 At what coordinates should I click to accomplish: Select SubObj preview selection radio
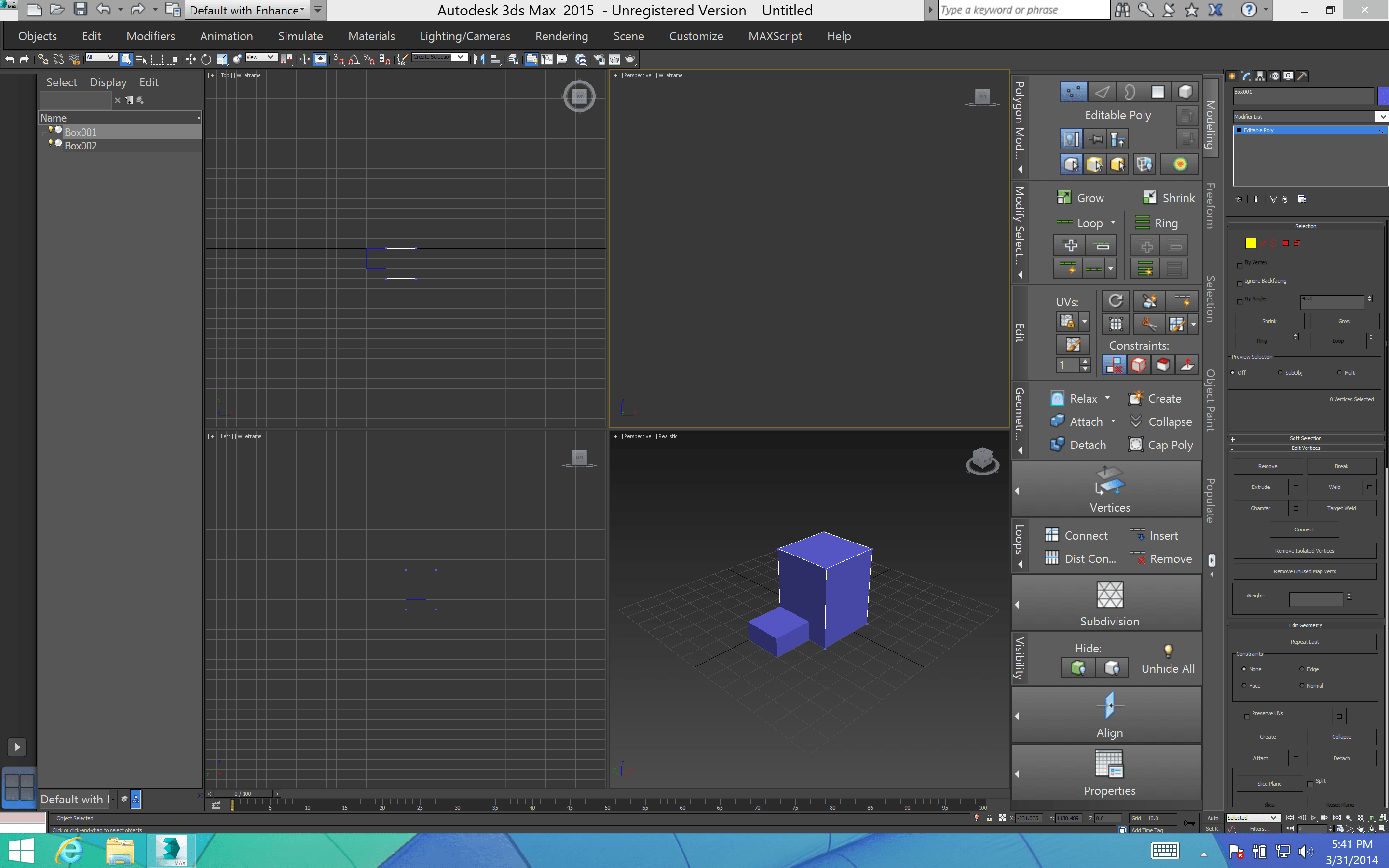point(1280,373)
